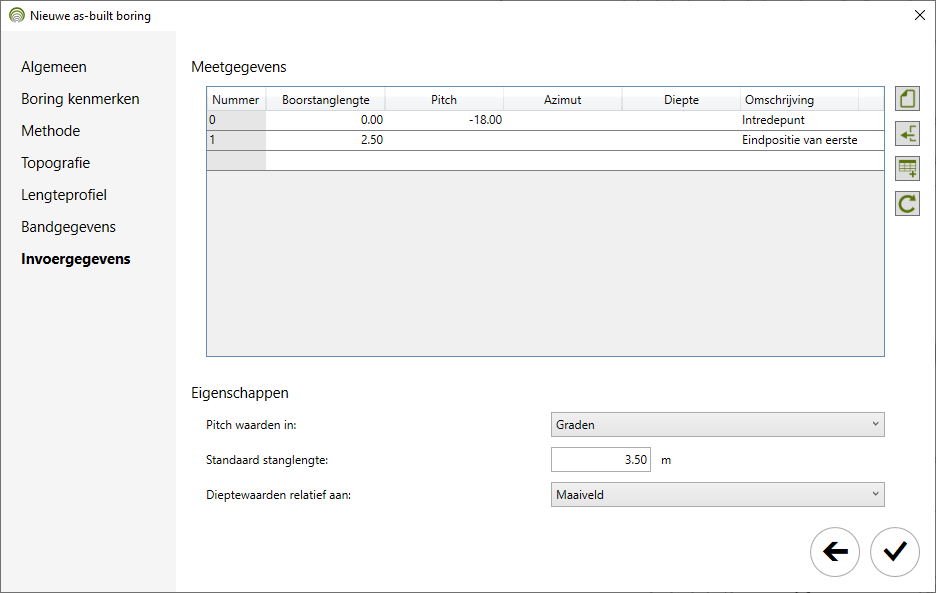Open the Lengteprofiel section
Screen dimensions: 936x593
[64, 195]
